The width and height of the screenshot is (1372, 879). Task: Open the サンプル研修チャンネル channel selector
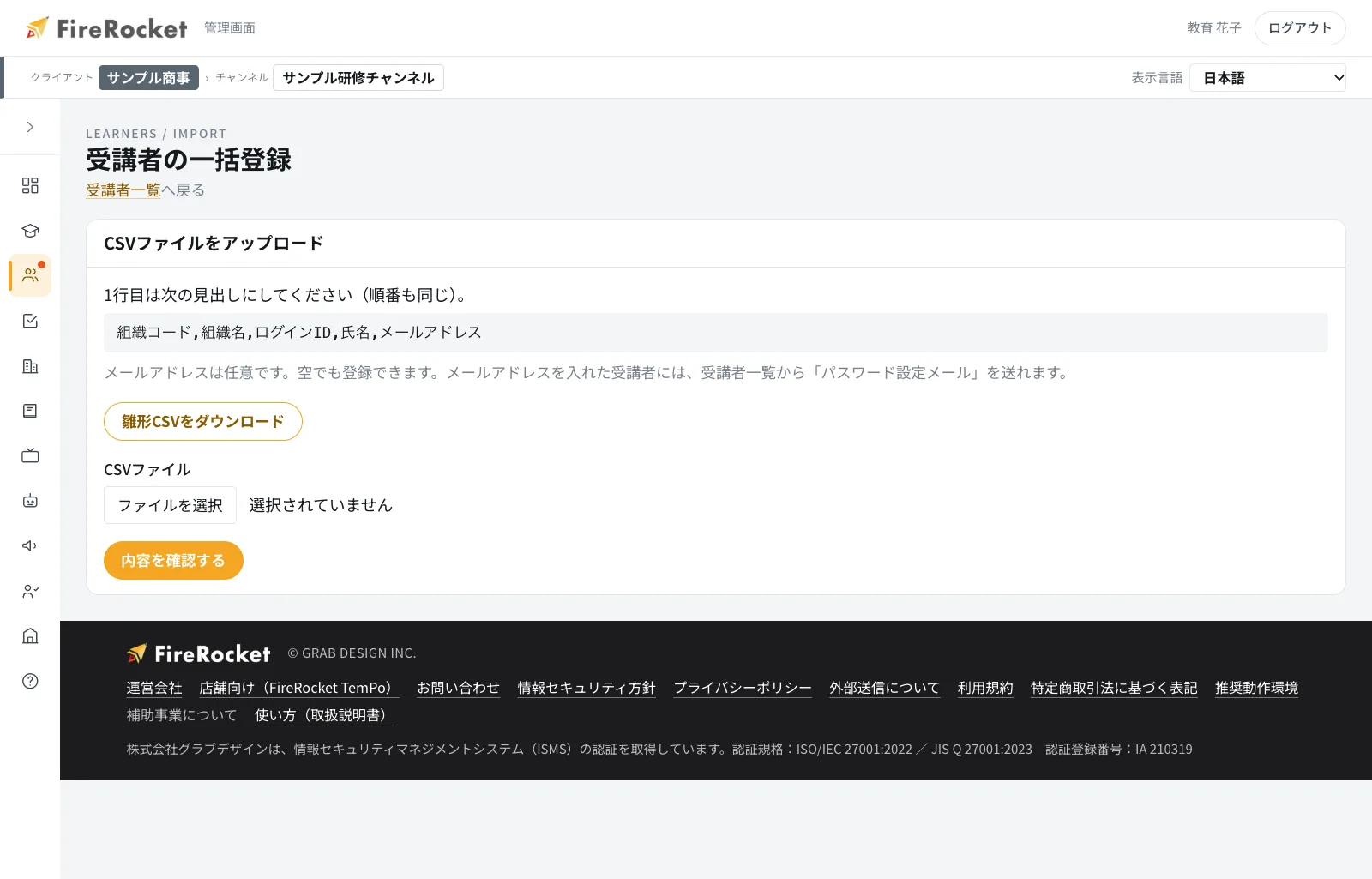point(358,77)
